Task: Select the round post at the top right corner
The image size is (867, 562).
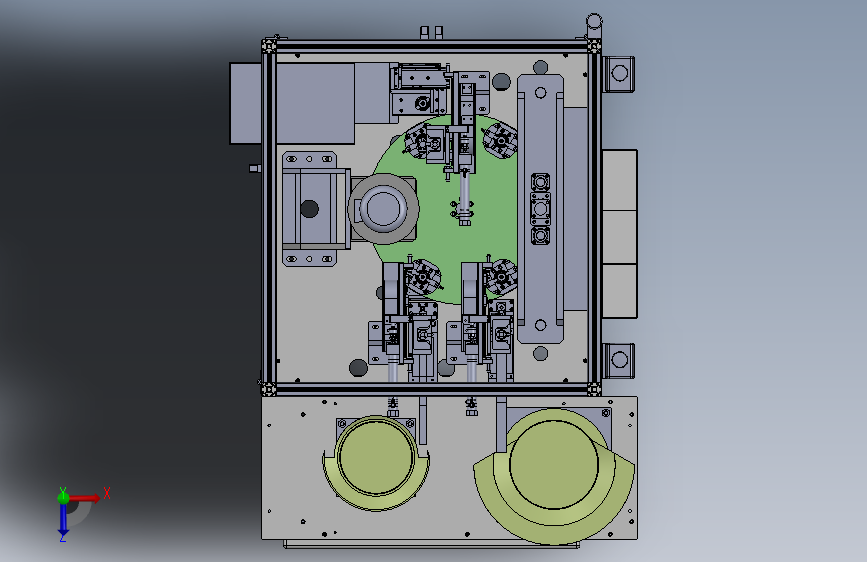Action: click(594, 22)
